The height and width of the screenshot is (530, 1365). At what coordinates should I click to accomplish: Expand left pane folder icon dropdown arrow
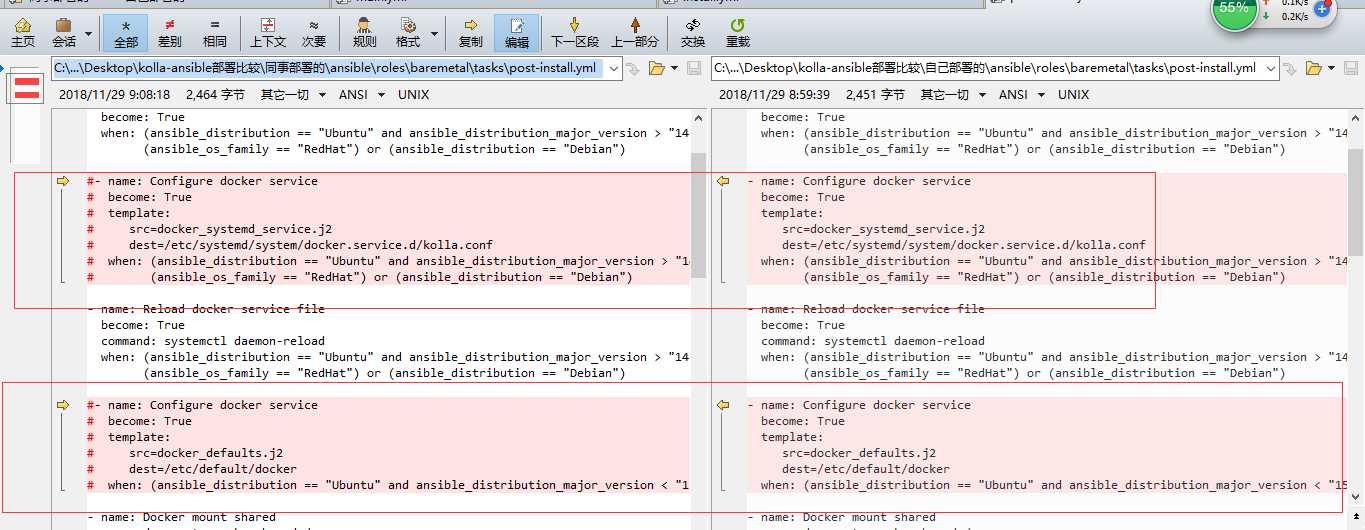[674, 68]
